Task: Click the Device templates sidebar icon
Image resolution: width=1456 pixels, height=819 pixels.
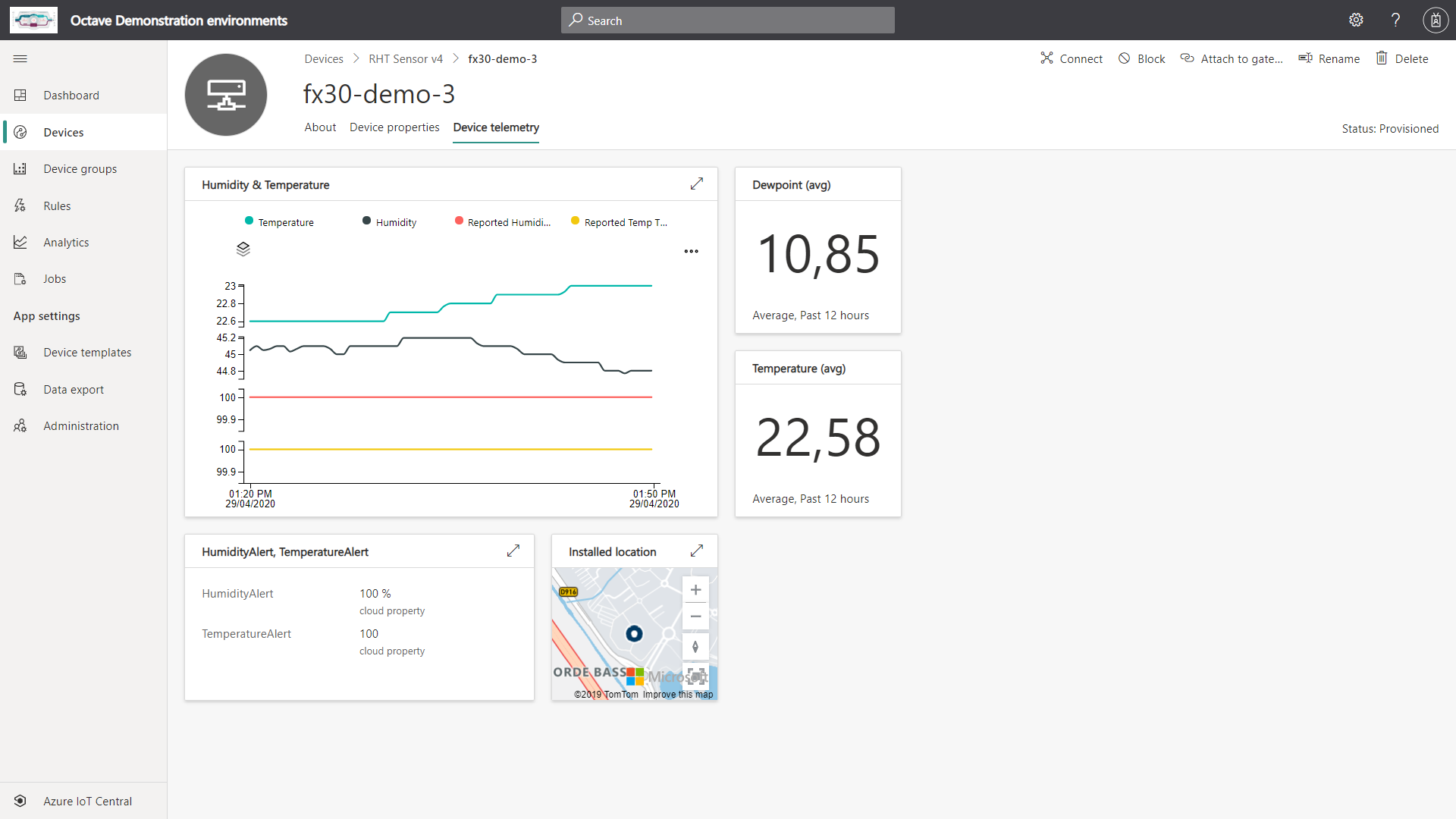Action: pos(20,353)
